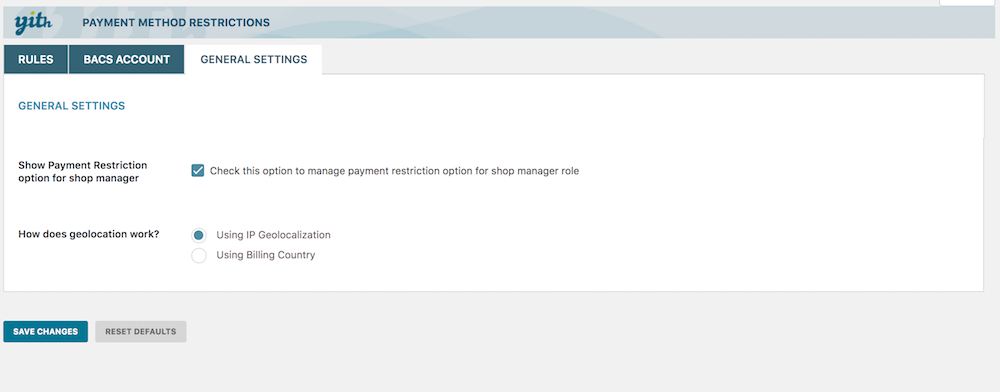Click the Reset Defaults button
This screenshot has width=1000, height=392.
coord(141,331)
